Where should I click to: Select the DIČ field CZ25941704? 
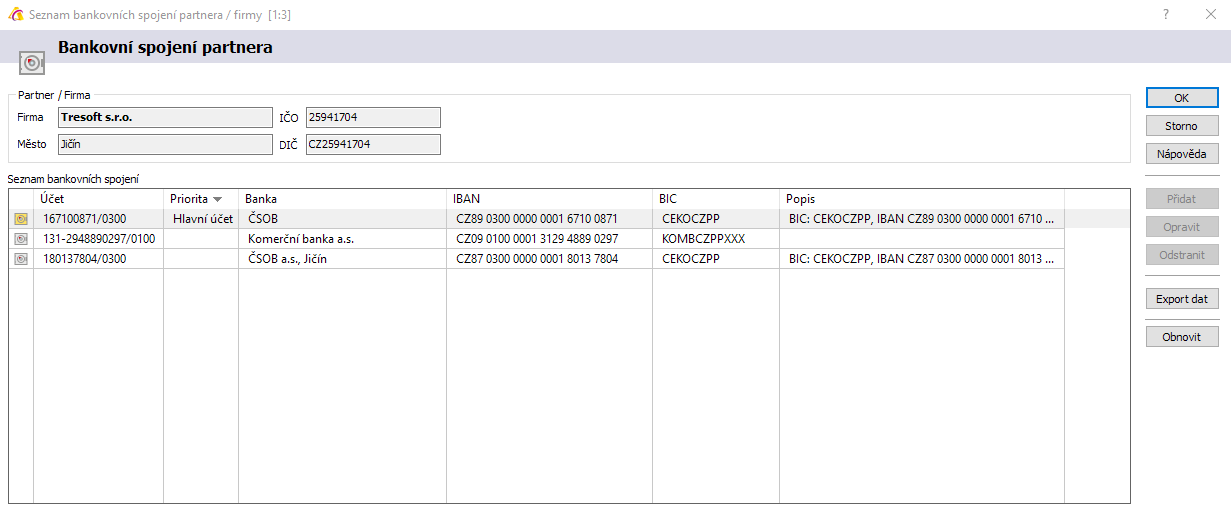tap(373, 145)
